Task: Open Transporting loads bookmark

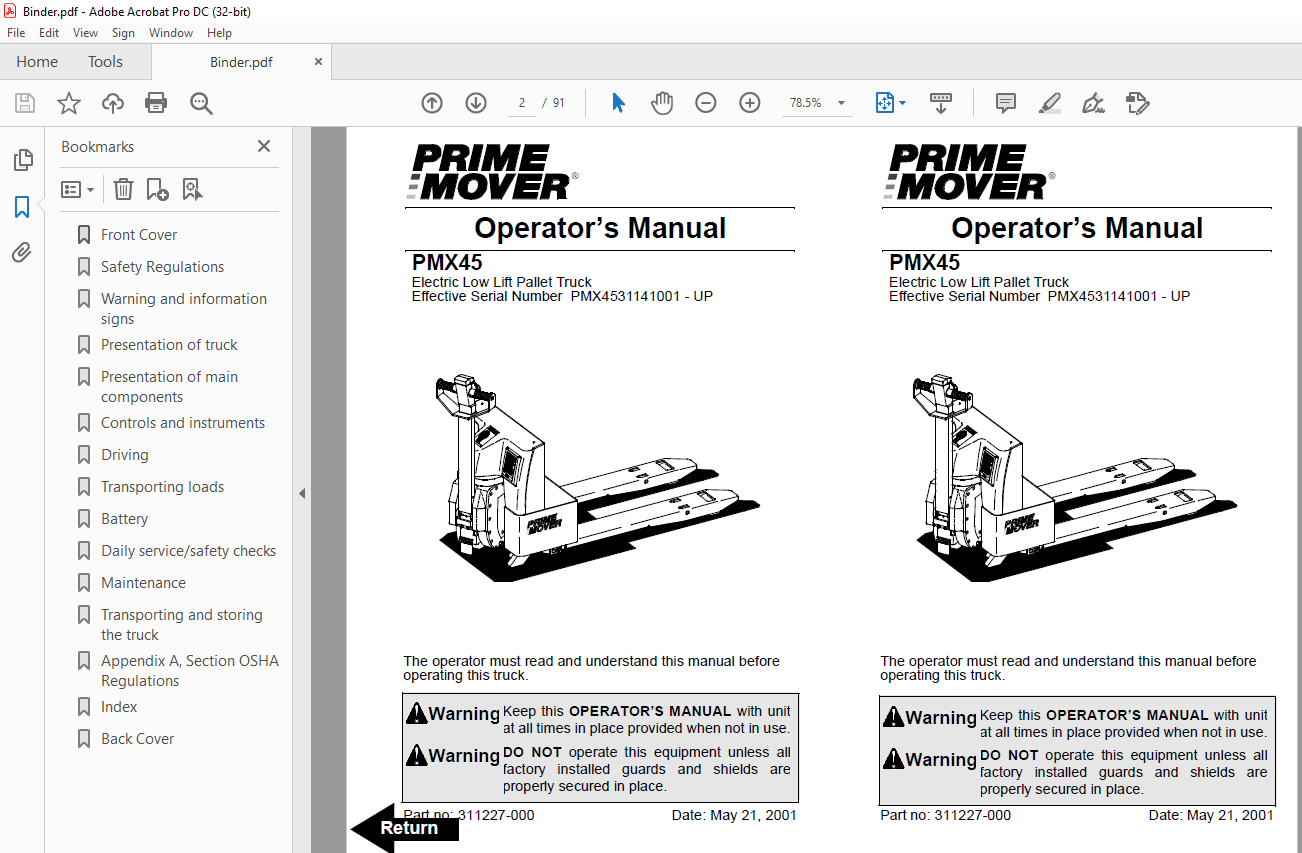Action: pos(162,487)
